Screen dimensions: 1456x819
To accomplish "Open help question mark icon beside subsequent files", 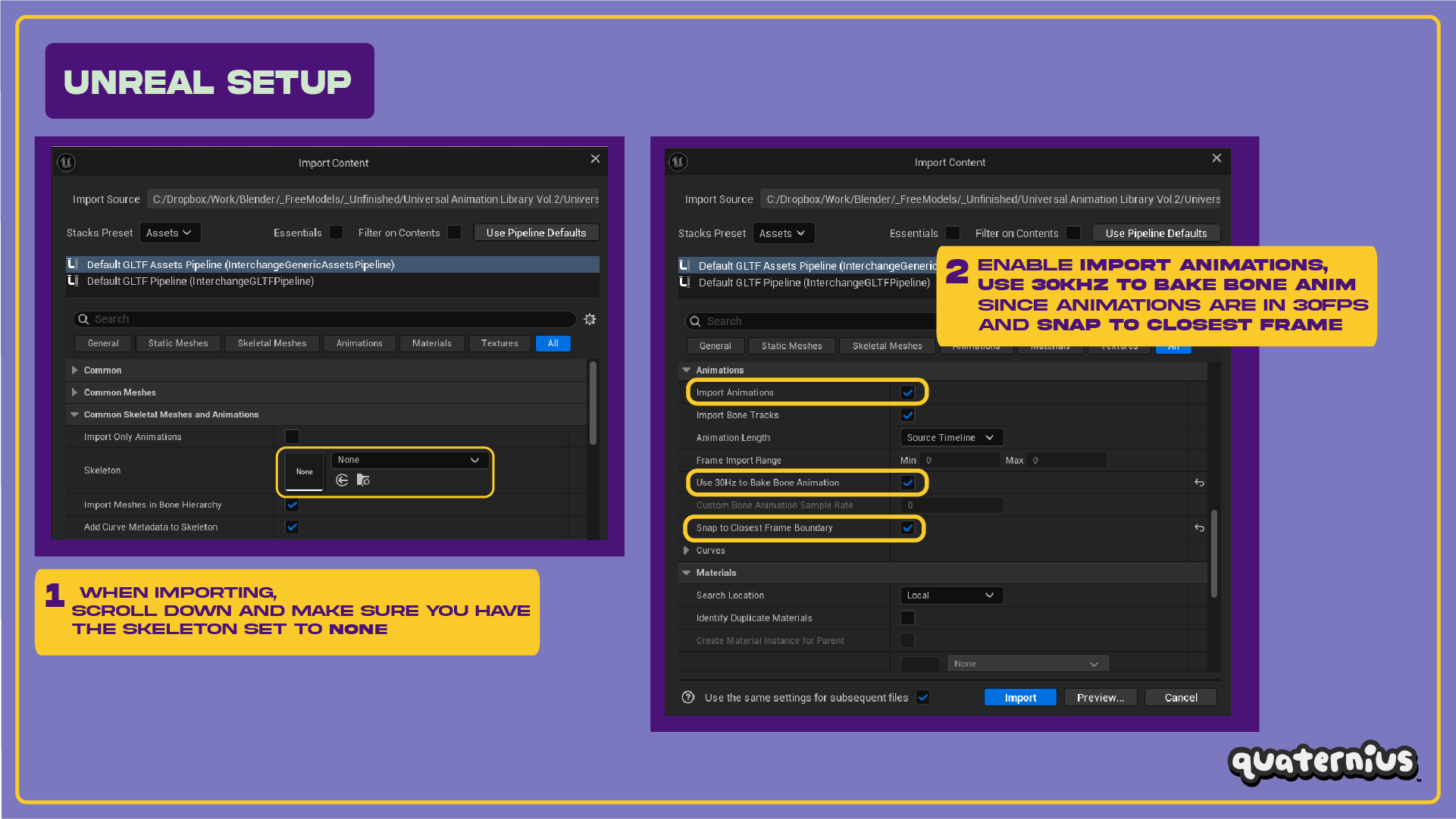I will pos(688,697).
